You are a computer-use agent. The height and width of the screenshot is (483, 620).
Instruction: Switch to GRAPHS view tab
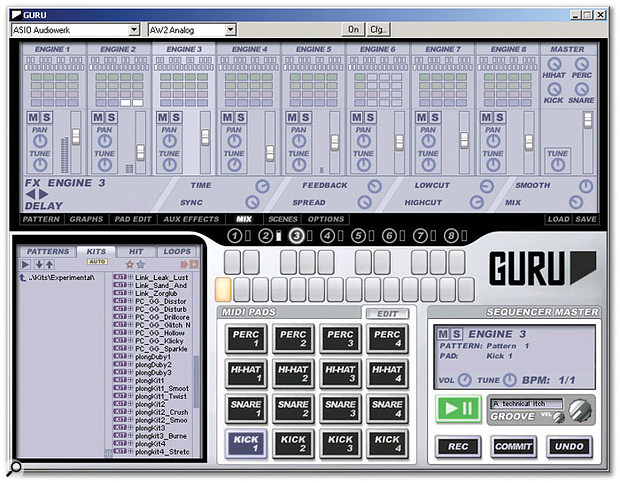coord(86,219)
